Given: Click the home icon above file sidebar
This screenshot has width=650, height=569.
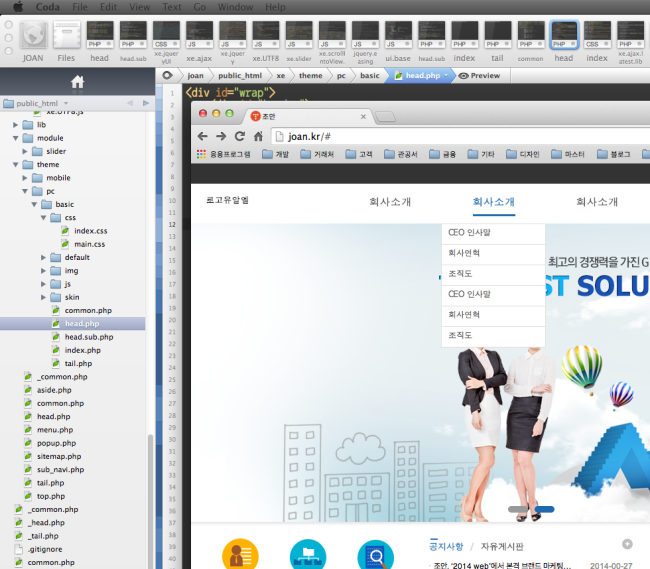Looking at the screenshot, I should (77, 82).
